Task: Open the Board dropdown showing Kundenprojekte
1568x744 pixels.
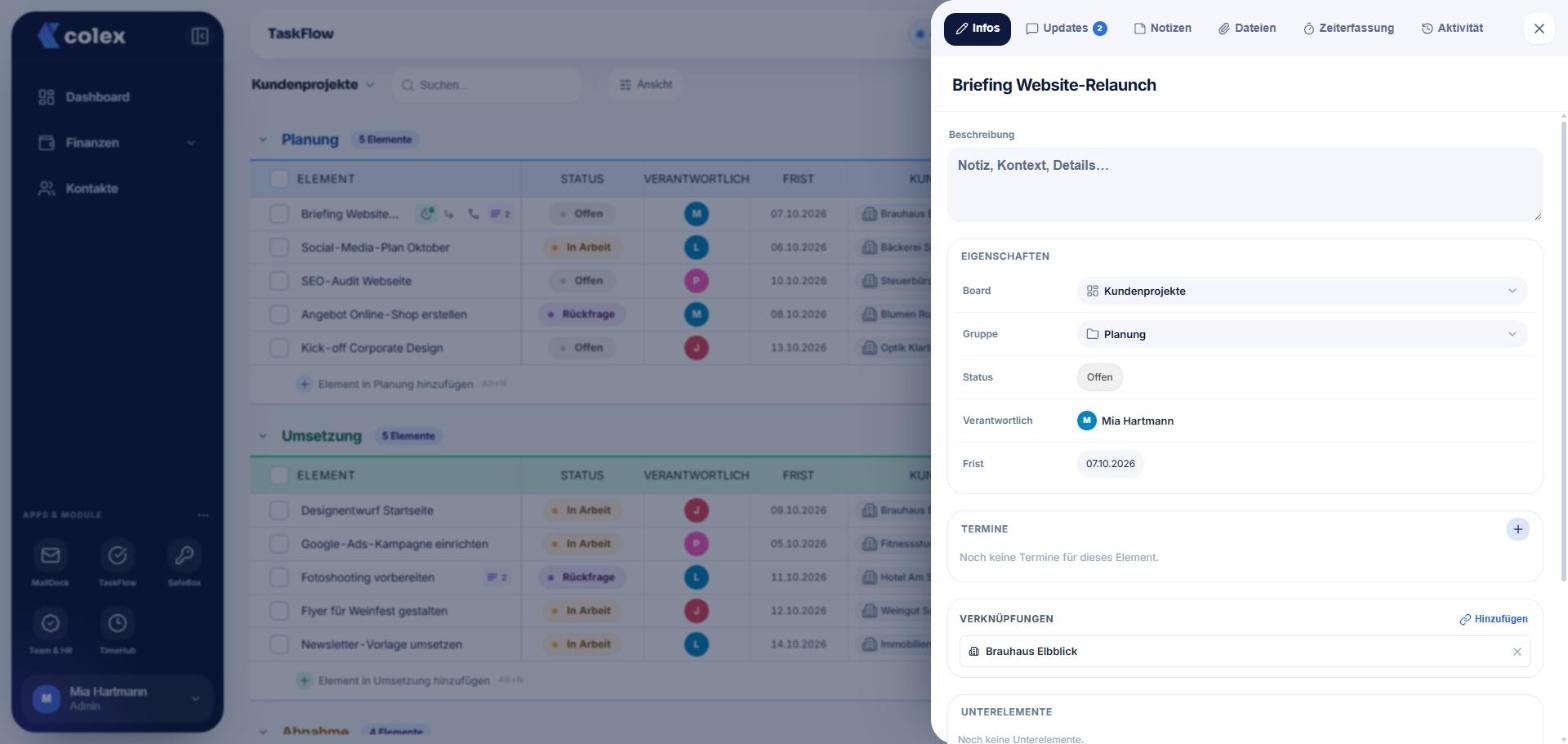Action: click(1302, 291)
